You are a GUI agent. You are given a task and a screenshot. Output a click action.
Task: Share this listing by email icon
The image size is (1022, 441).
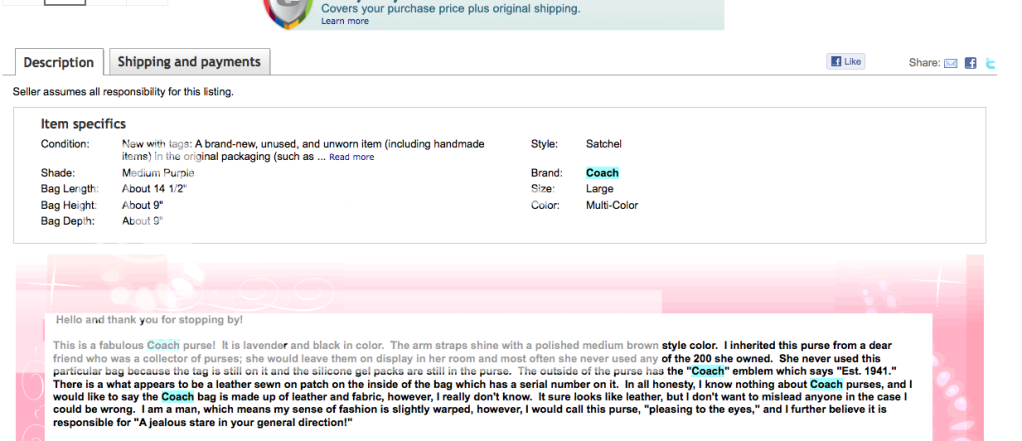pos(950,63)
